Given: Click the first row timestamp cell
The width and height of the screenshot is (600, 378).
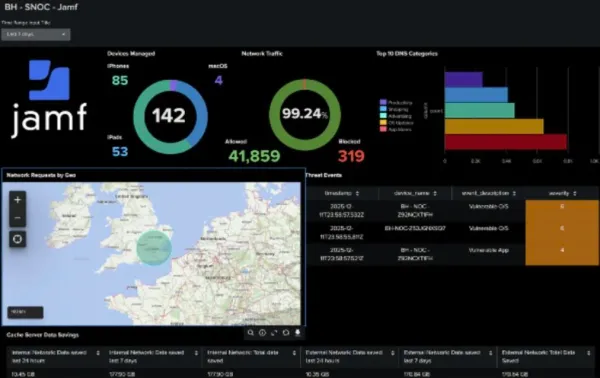Looking at the screenshot, I should [x=342, y=211].
